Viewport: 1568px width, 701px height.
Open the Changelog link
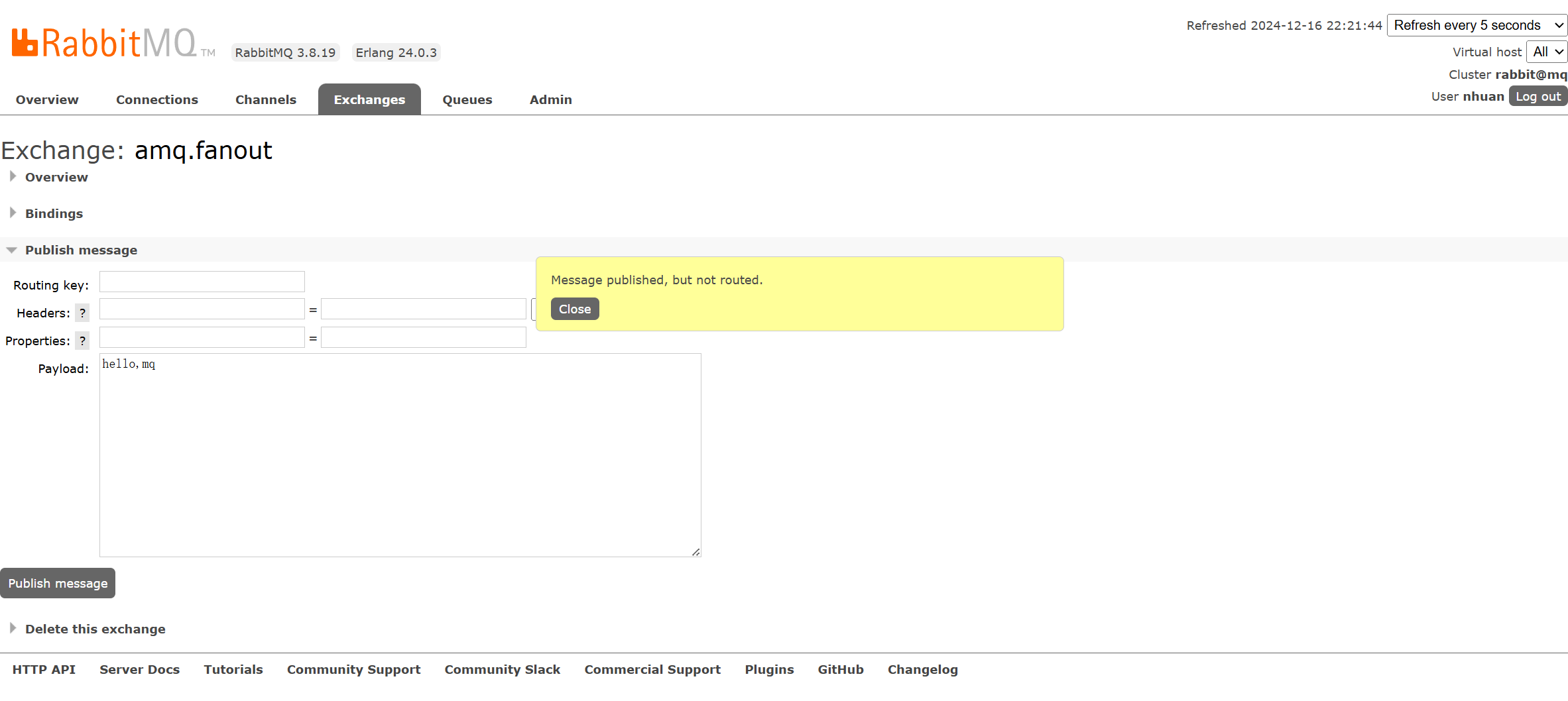point(923,669)
